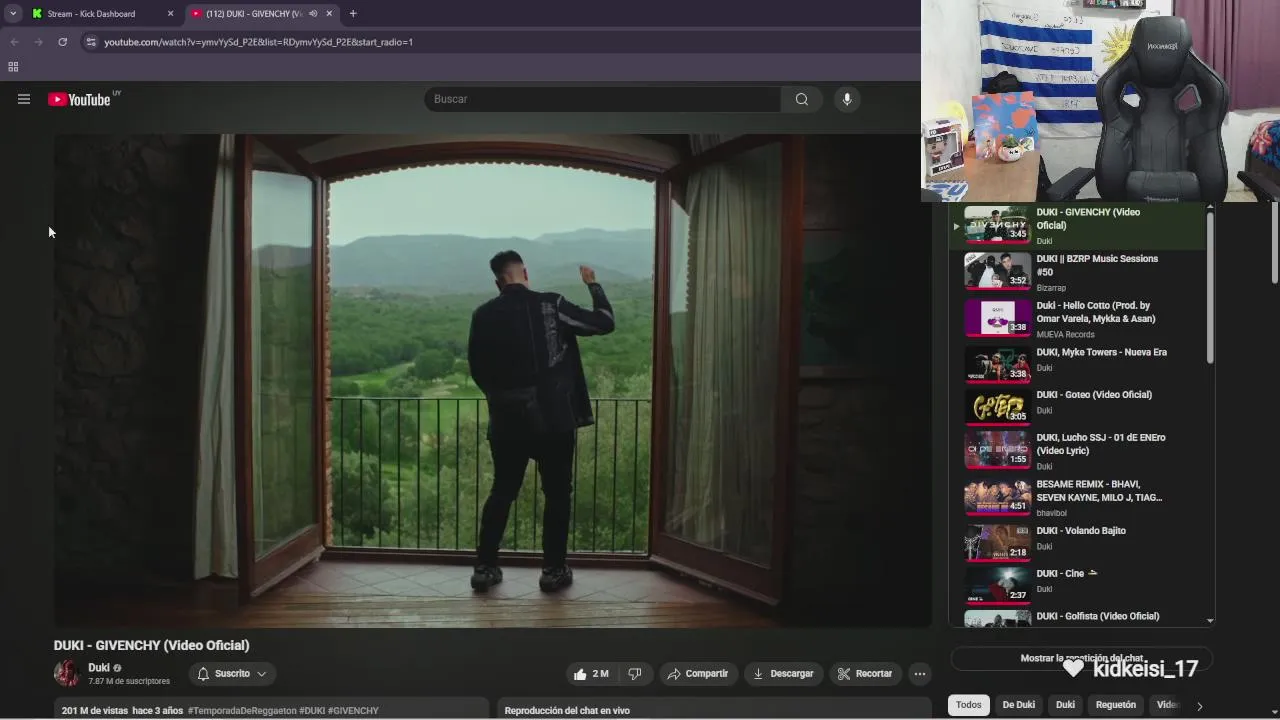Click the #TemporadaDeReggaeton hashtag

click(x=242, y=711)
